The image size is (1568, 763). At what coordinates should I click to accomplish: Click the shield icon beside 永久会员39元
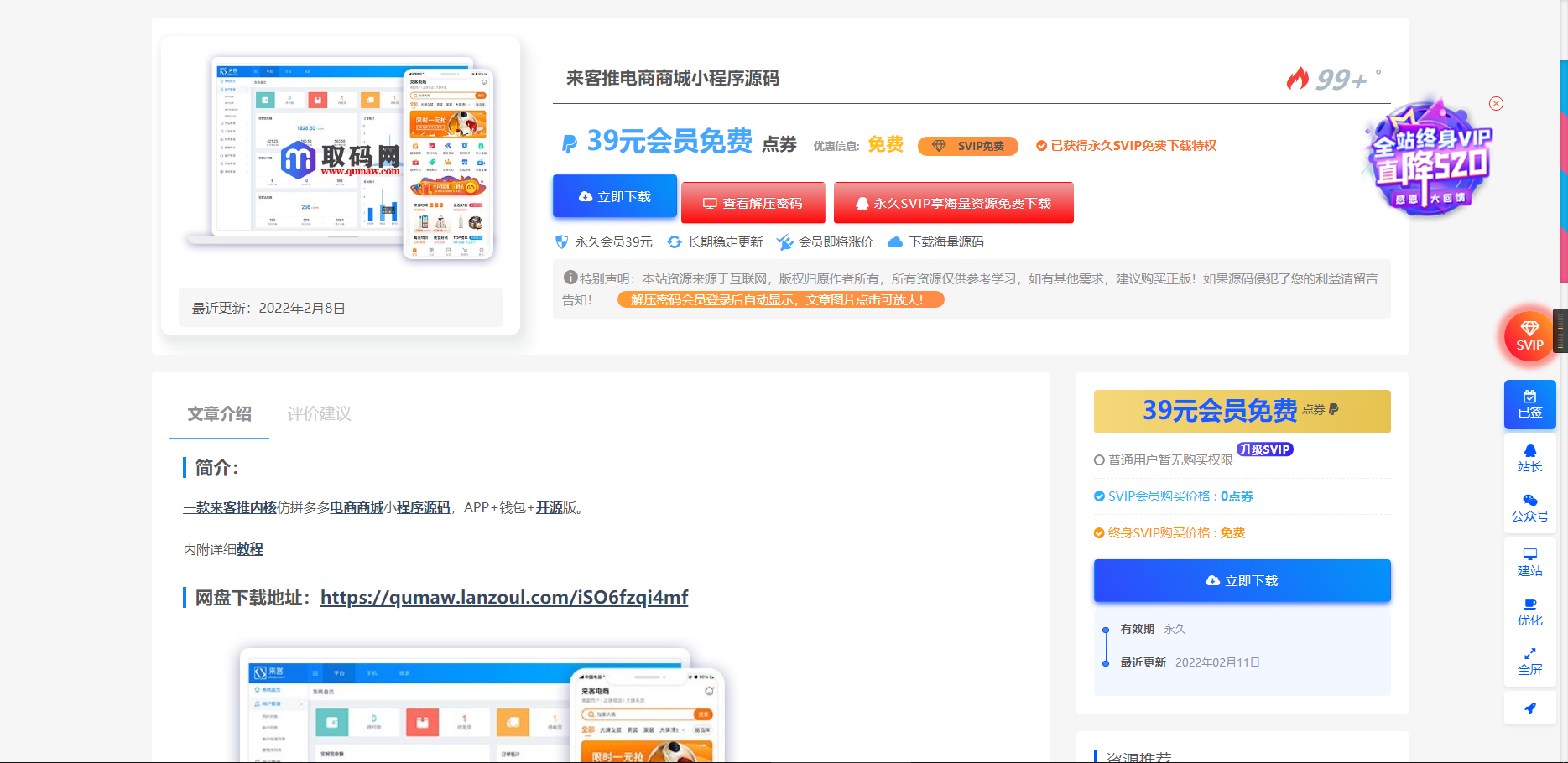click(562, 242)
